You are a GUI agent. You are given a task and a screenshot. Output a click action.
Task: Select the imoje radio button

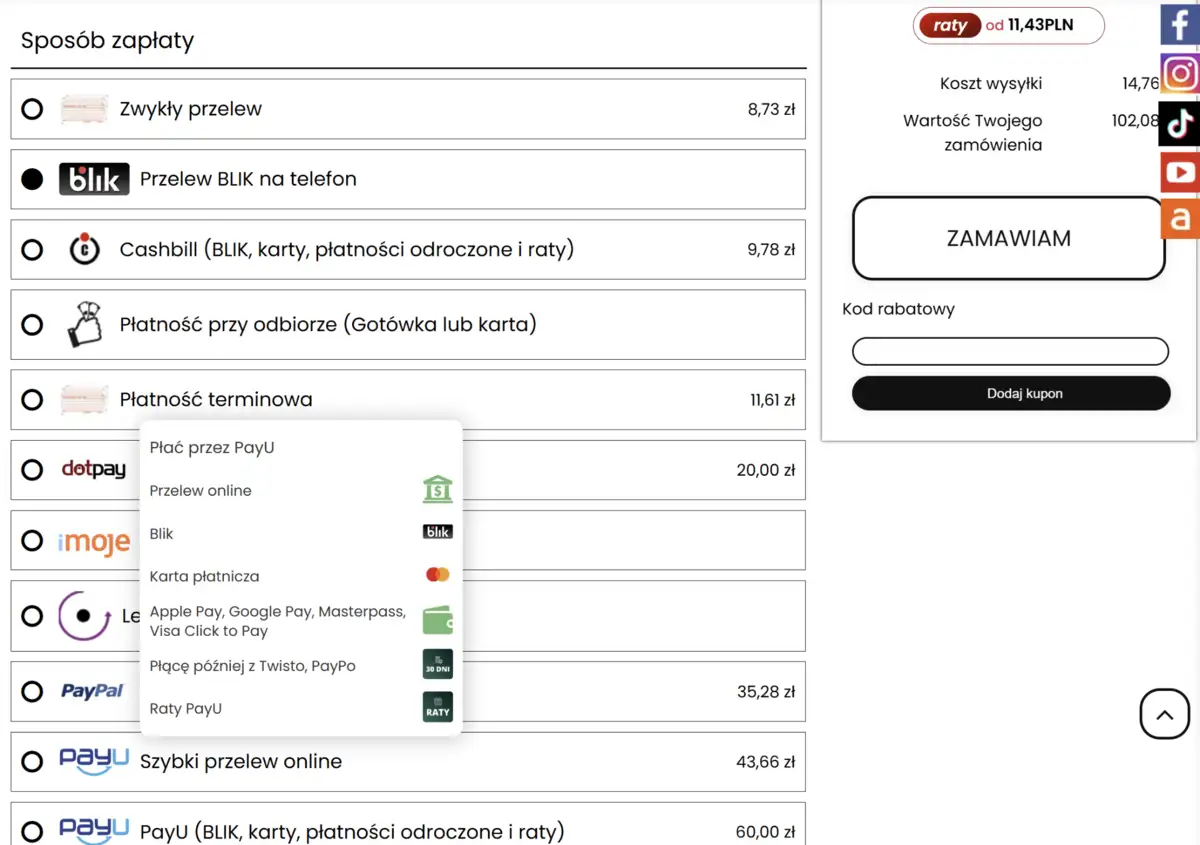32,541
